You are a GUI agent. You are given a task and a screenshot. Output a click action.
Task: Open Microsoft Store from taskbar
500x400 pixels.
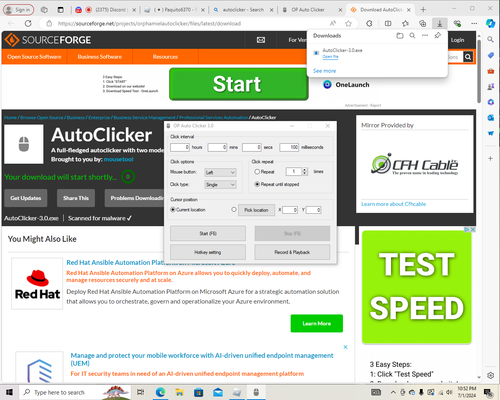pyautogui.click(x=199, y=392)
